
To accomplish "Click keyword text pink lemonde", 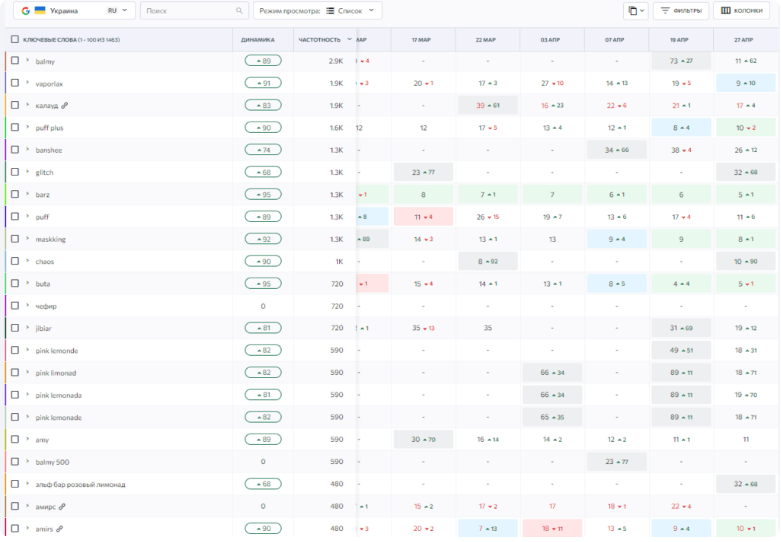I will coord(57,351).
